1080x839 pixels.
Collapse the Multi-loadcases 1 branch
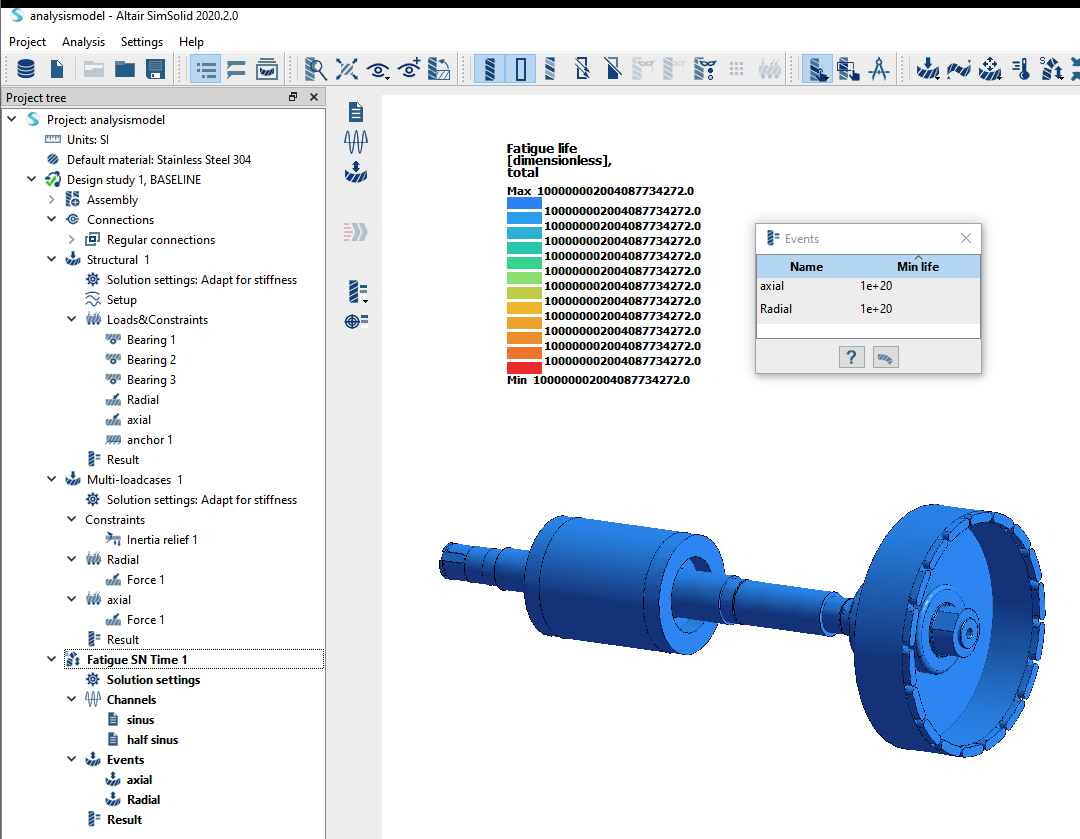pos(52,479)
